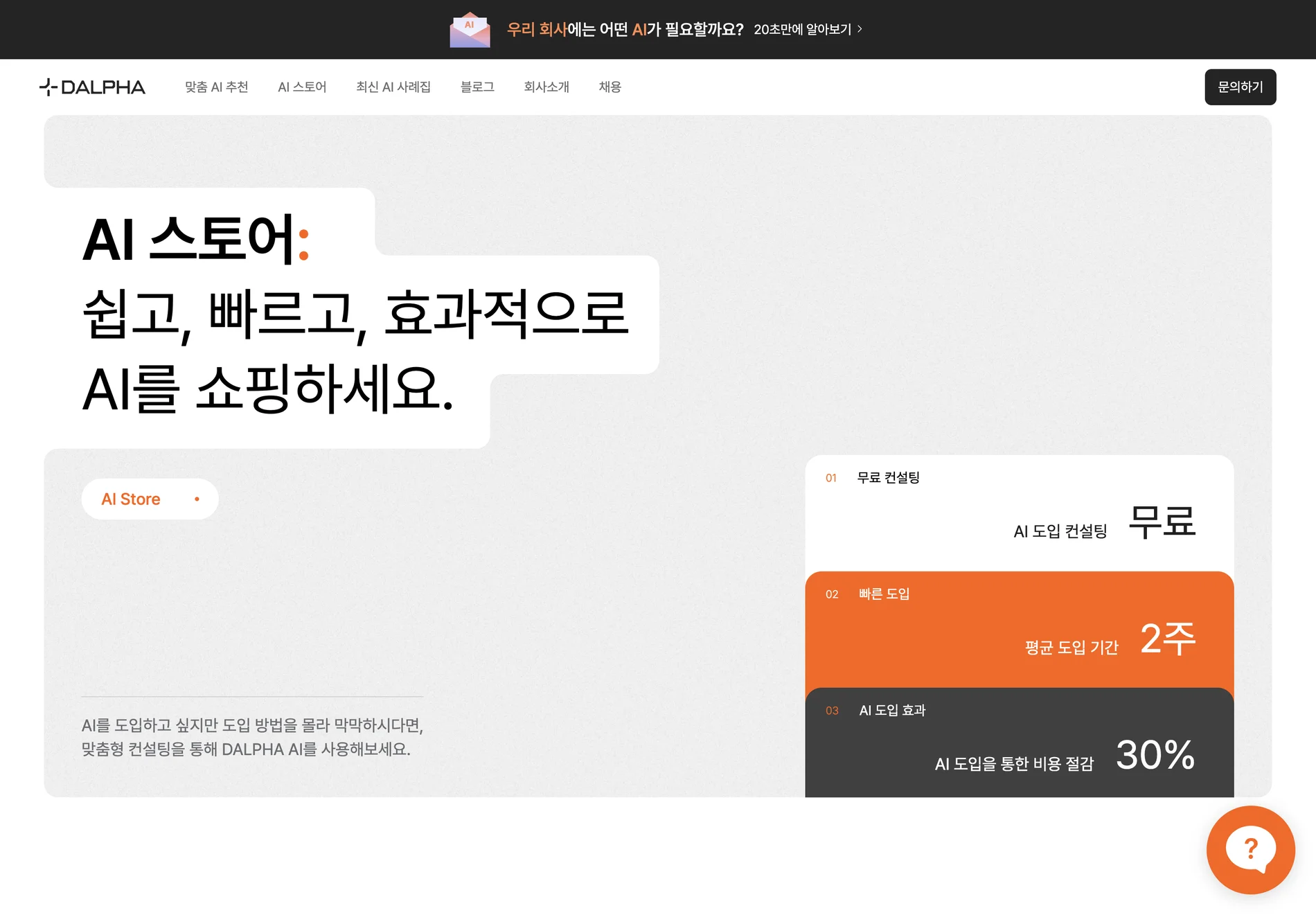The height and width of the screenshot is (915, 1316).
Task: Click the paragraph starting 'AI를 도입하고 싶지만'
Action: tap(252, 737)
